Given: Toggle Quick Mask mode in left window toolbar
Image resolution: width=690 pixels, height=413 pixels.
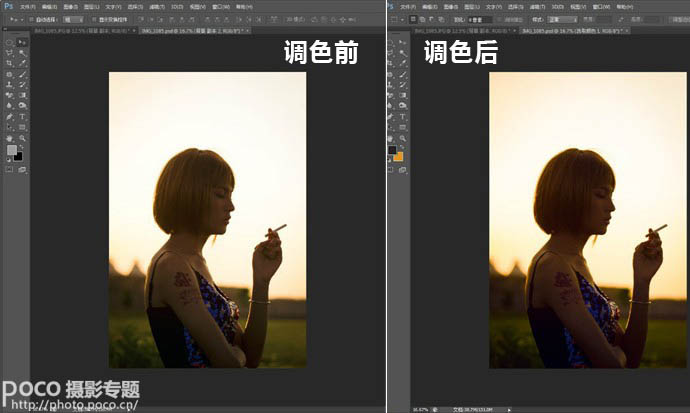Looking at the screenshot, I should coord(9,170).
